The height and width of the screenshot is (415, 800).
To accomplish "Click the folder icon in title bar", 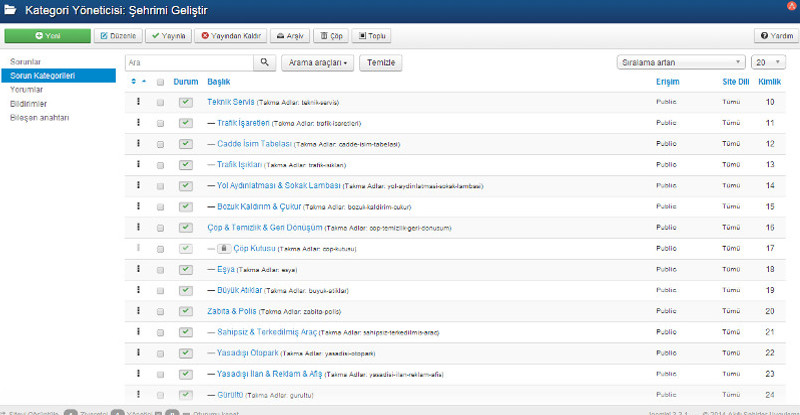I will click(10, 10).
